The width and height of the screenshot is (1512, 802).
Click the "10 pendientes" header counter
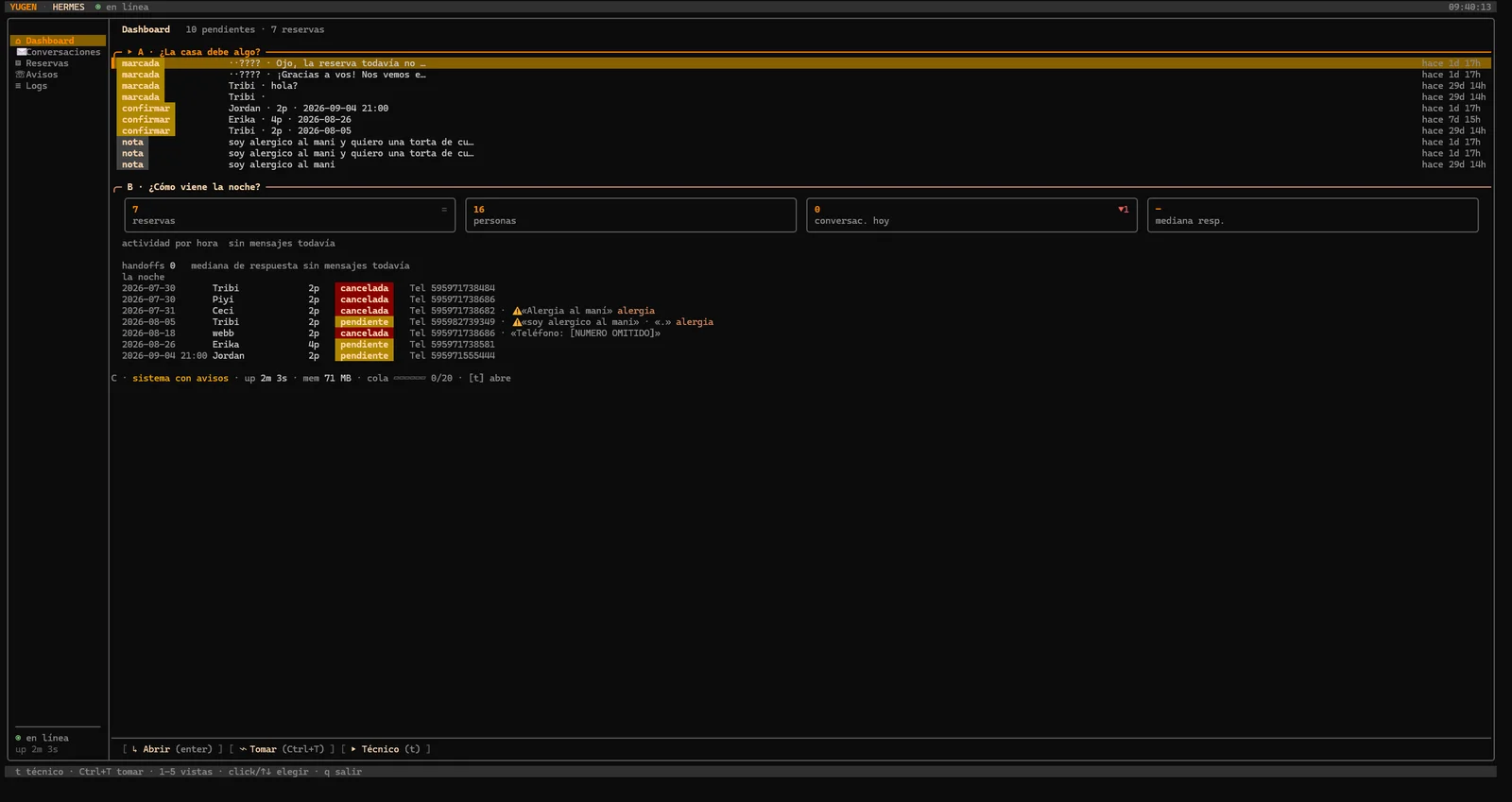coord(220,29)
